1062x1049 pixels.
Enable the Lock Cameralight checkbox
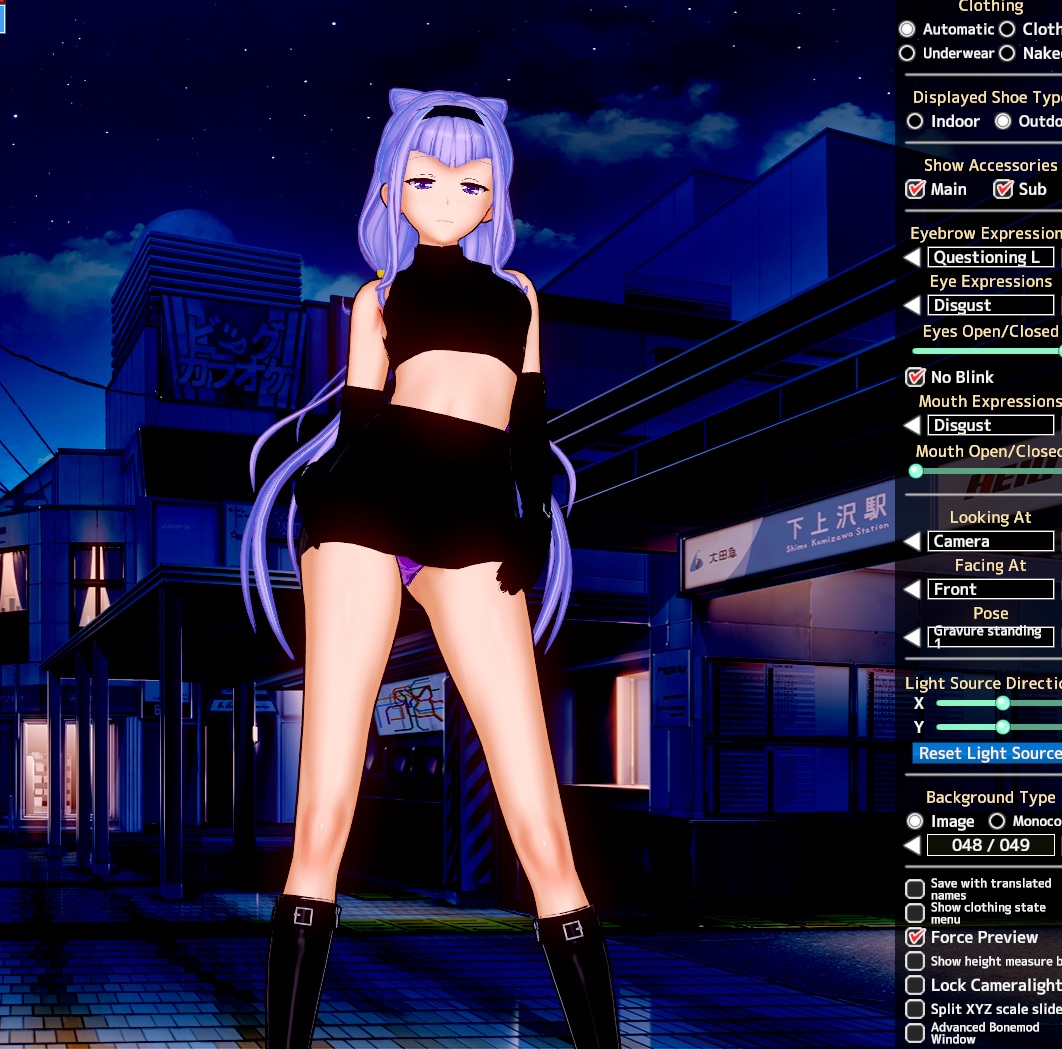pyautogui.click(x=915, y=985)
